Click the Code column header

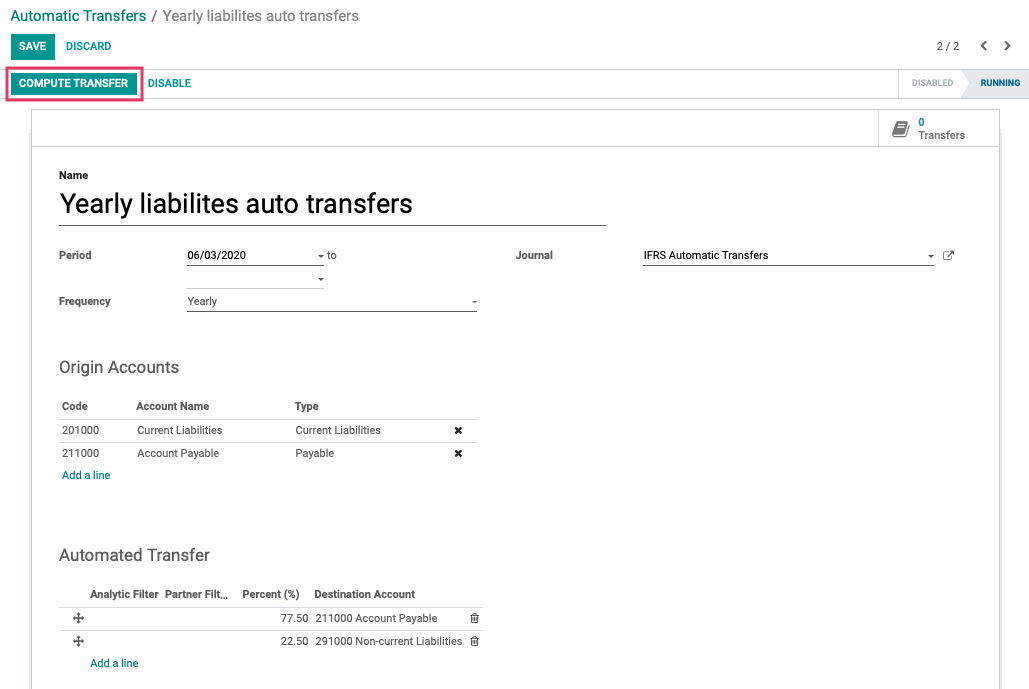[x=75, y=406]
